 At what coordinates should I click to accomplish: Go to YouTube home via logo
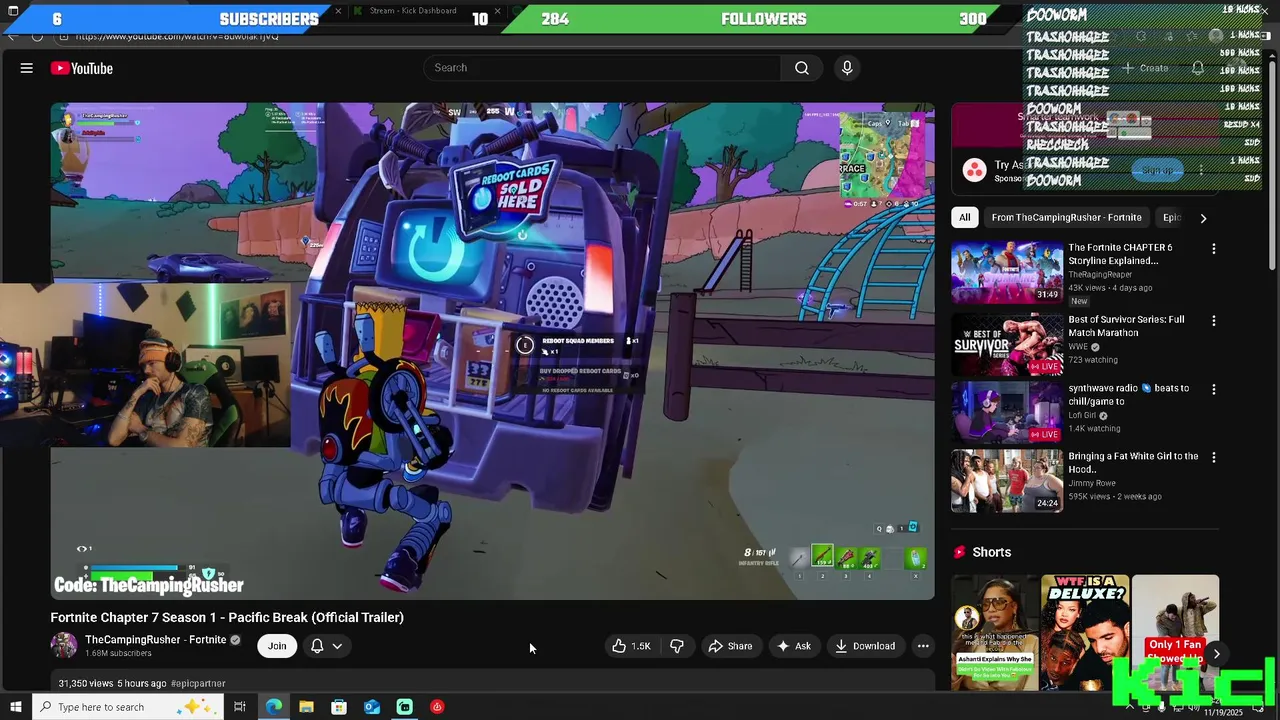coord(82,68)
